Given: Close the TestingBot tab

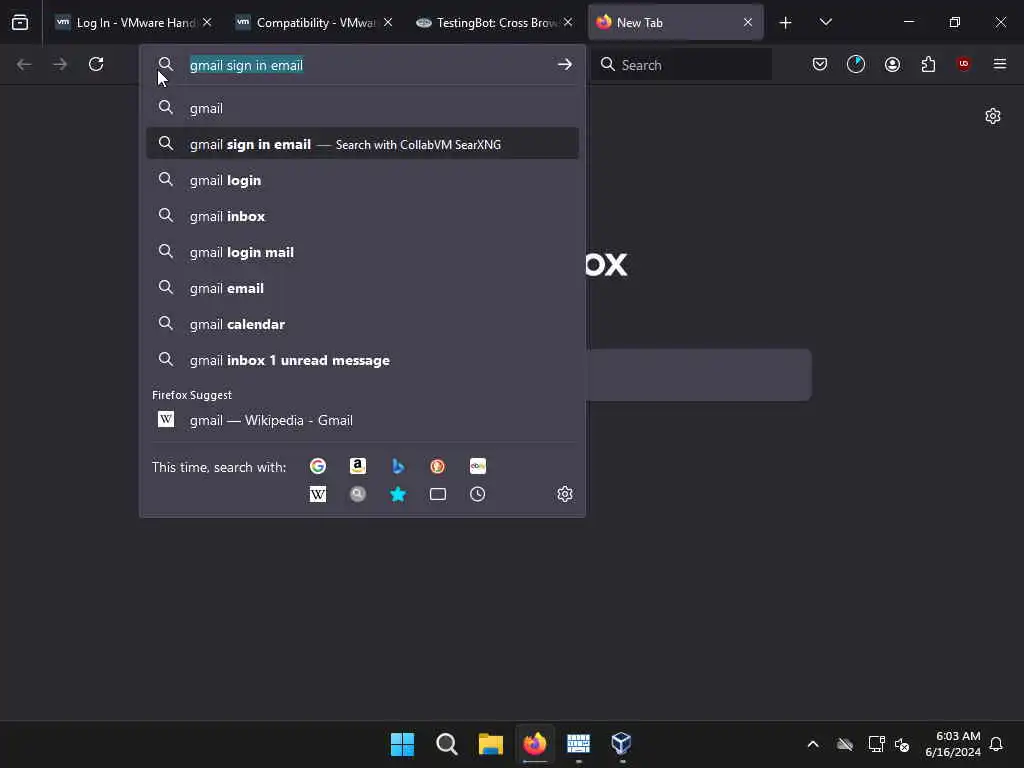Looking at the screenshot, I should 568,22.
